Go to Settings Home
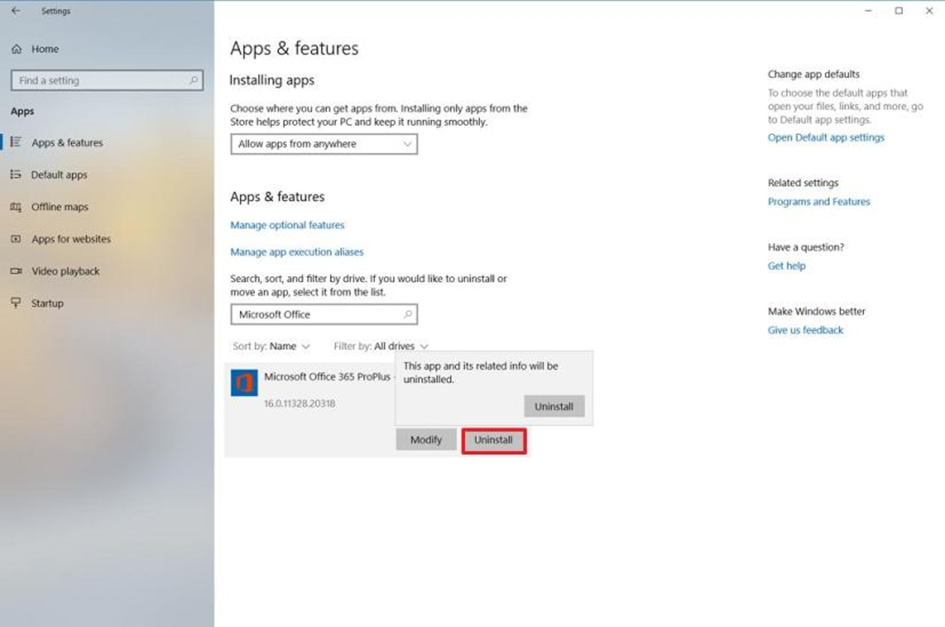The width and height of the screenshot is (945, 627). pyautogui.click(x=45, y=49)
